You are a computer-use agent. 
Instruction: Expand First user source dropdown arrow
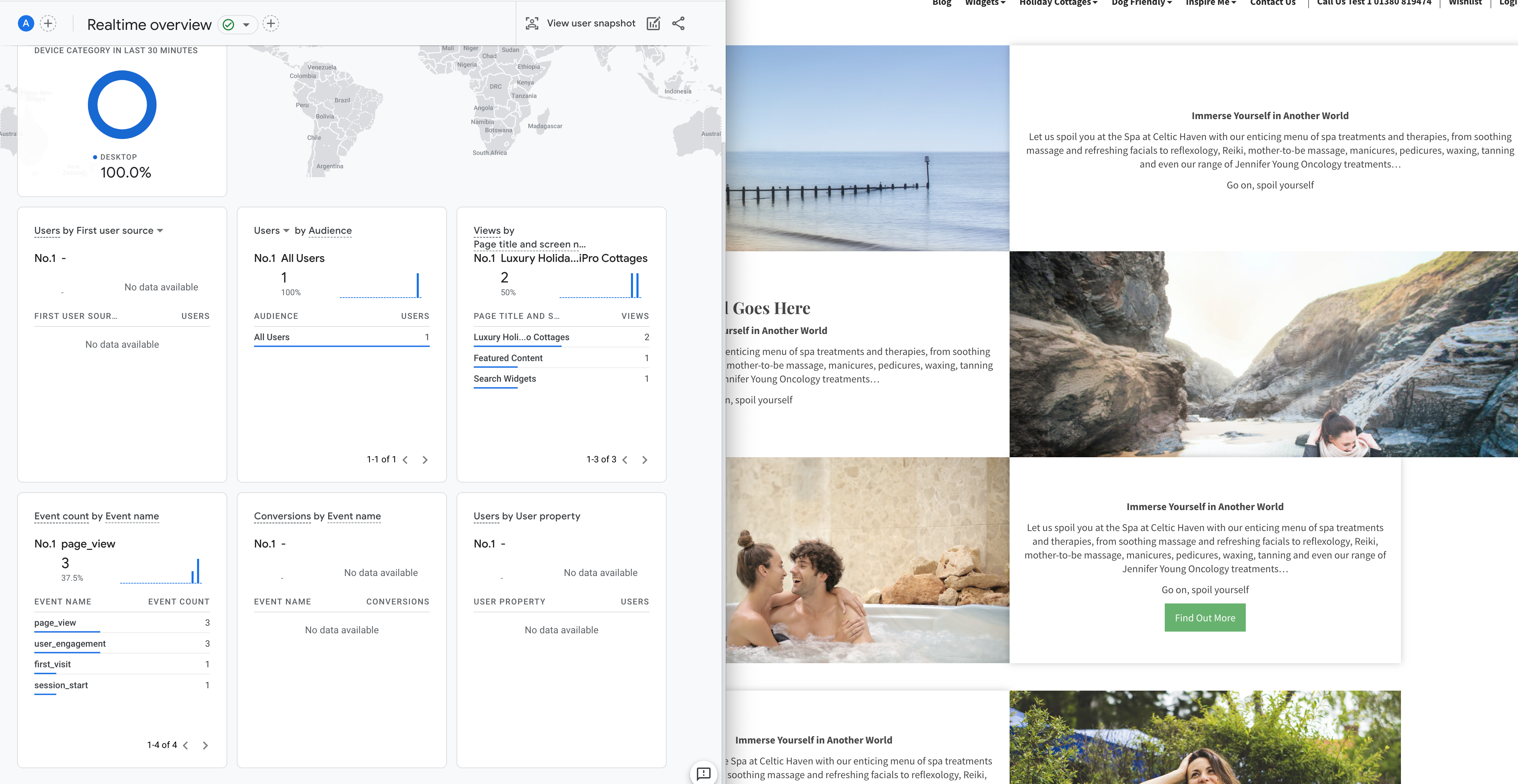click(x=160, y=231)
